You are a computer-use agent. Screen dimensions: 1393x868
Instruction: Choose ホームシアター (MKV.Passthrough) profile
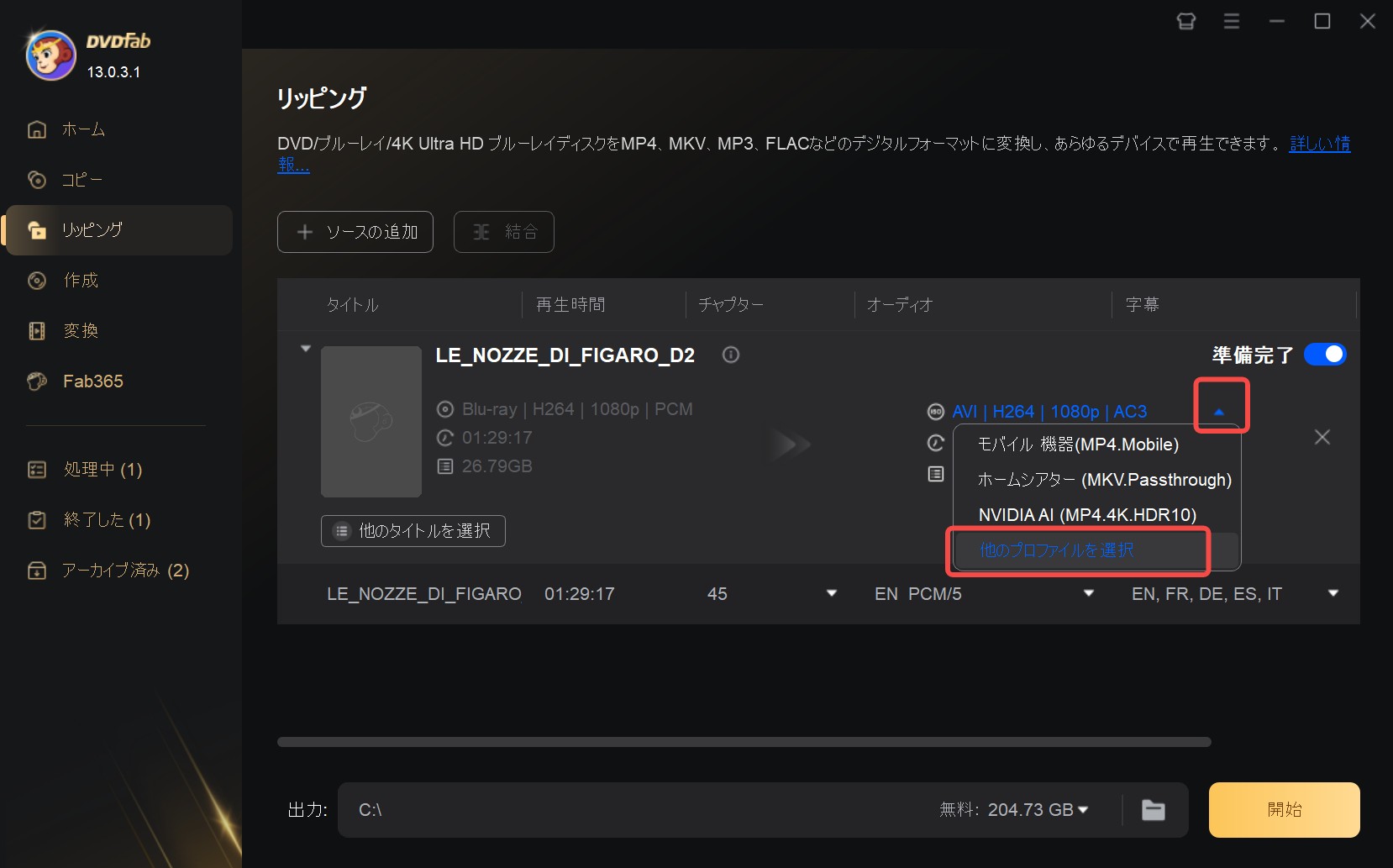pyautogui.click(x=1104, y=480)
